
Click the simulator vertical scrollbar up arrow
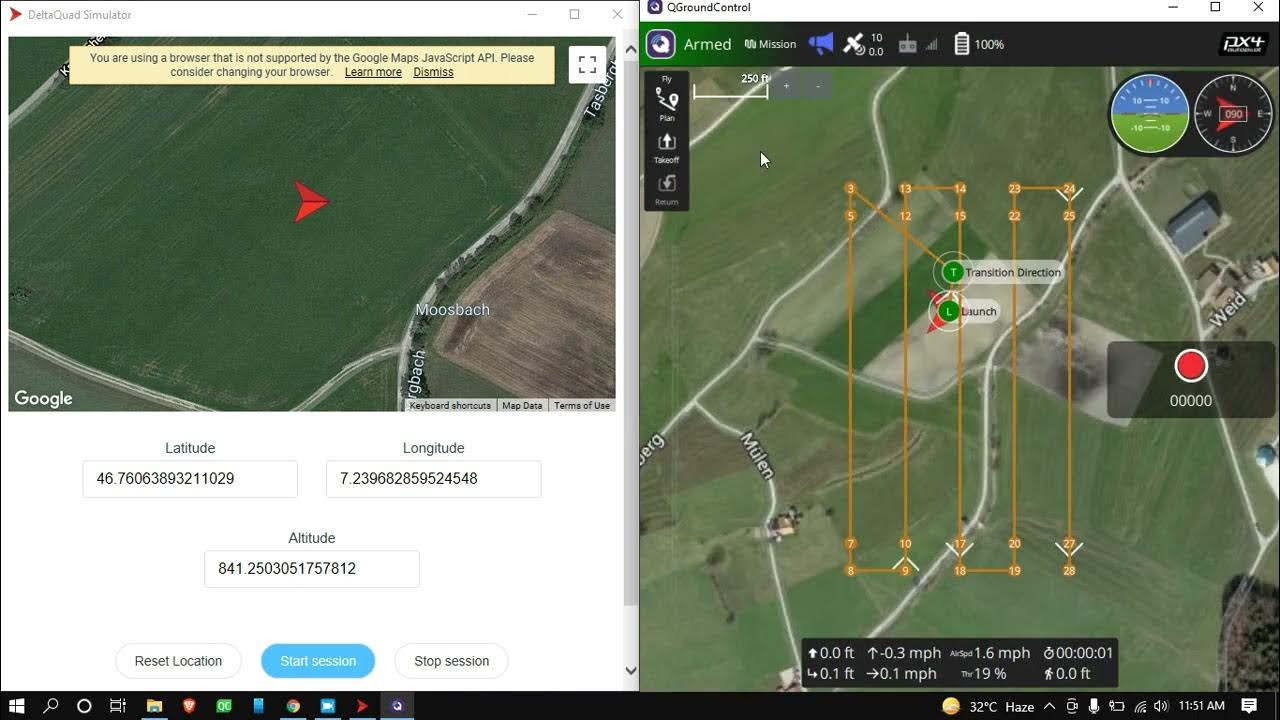click(631, 47)
